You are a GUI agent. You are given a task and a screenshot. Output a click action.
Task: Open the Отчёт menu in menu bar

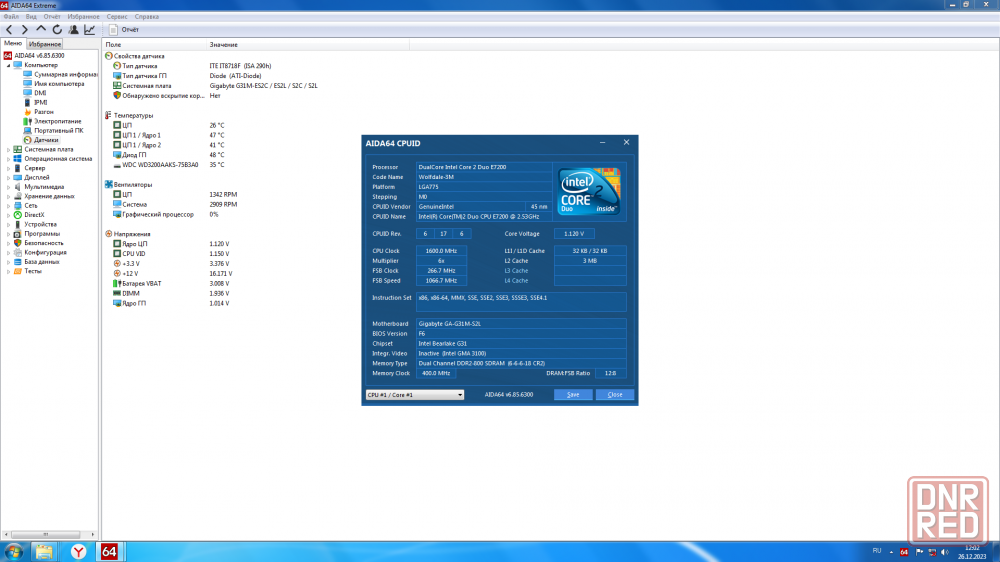point(52,17)
